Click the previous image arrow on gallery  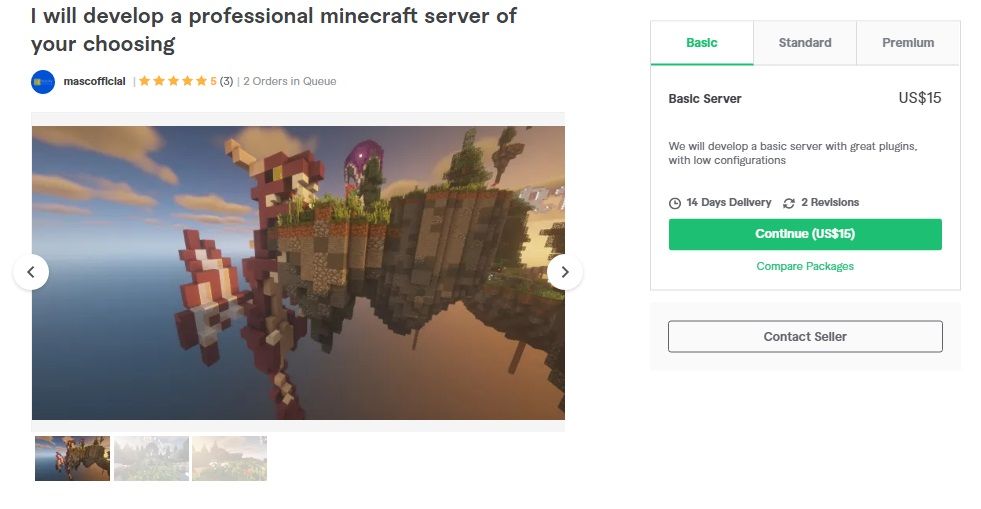point(31,272)
